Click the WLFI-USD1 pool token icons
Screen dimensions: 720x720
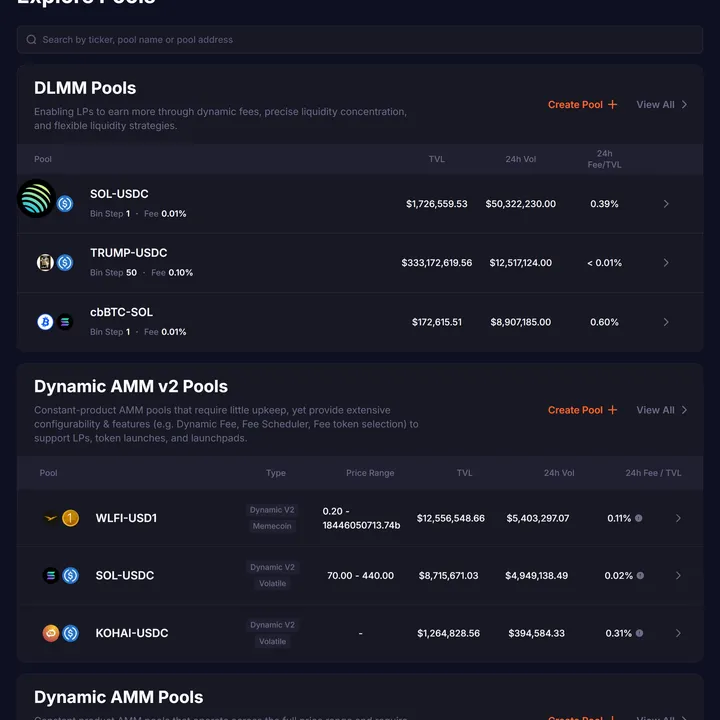[x=60, y=518]
